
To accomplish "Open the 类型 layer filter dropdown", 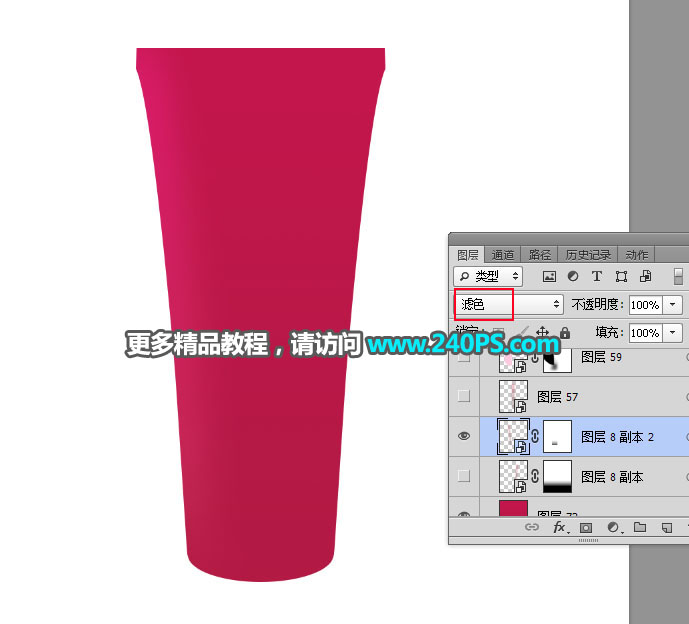I will point(488,276).
